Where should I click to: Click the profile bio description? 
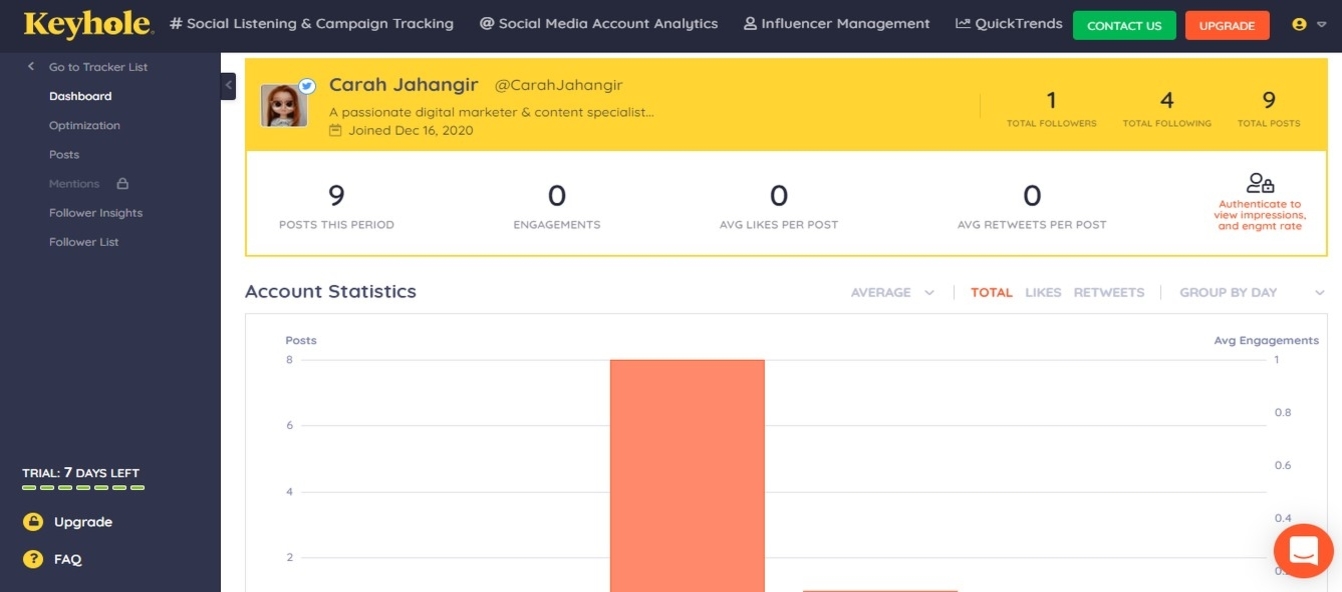(491, 112)
